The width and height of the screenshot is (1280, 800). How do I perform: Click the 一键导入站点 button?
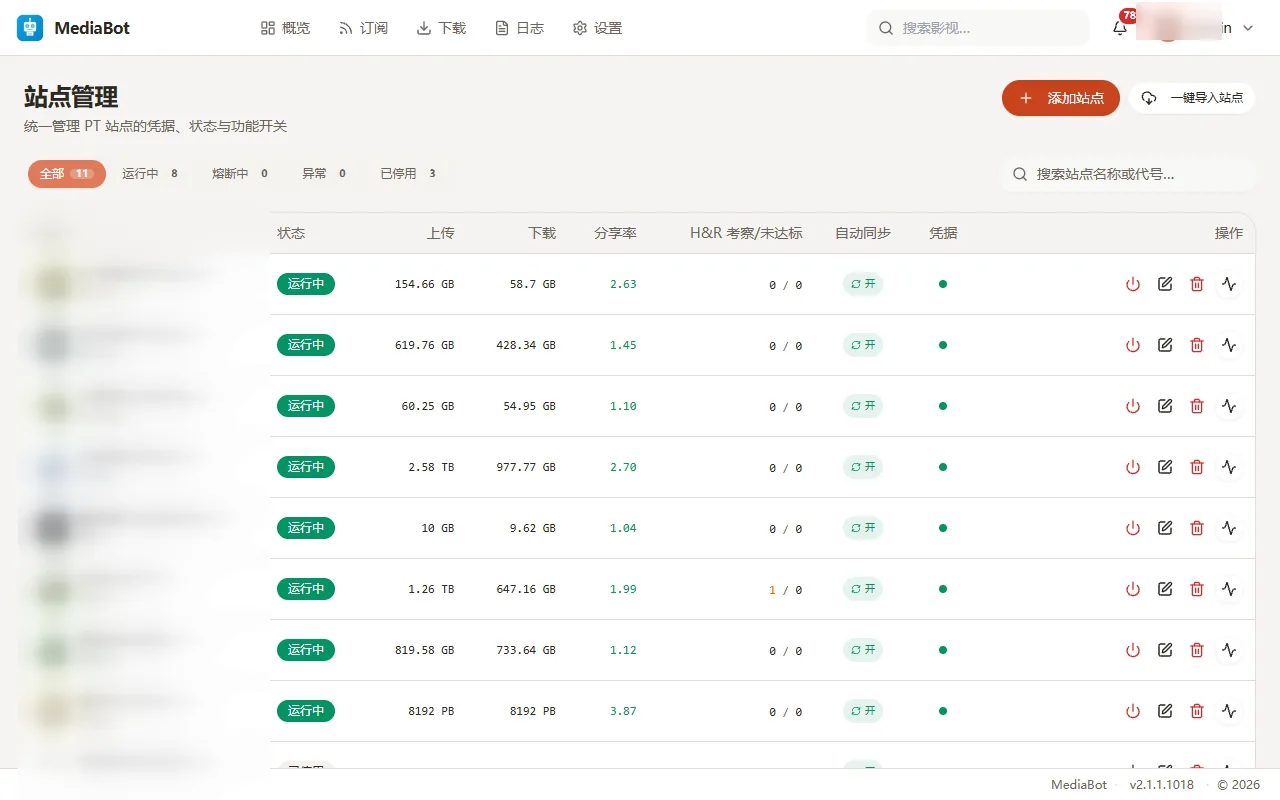click(x=1192, y=98)
